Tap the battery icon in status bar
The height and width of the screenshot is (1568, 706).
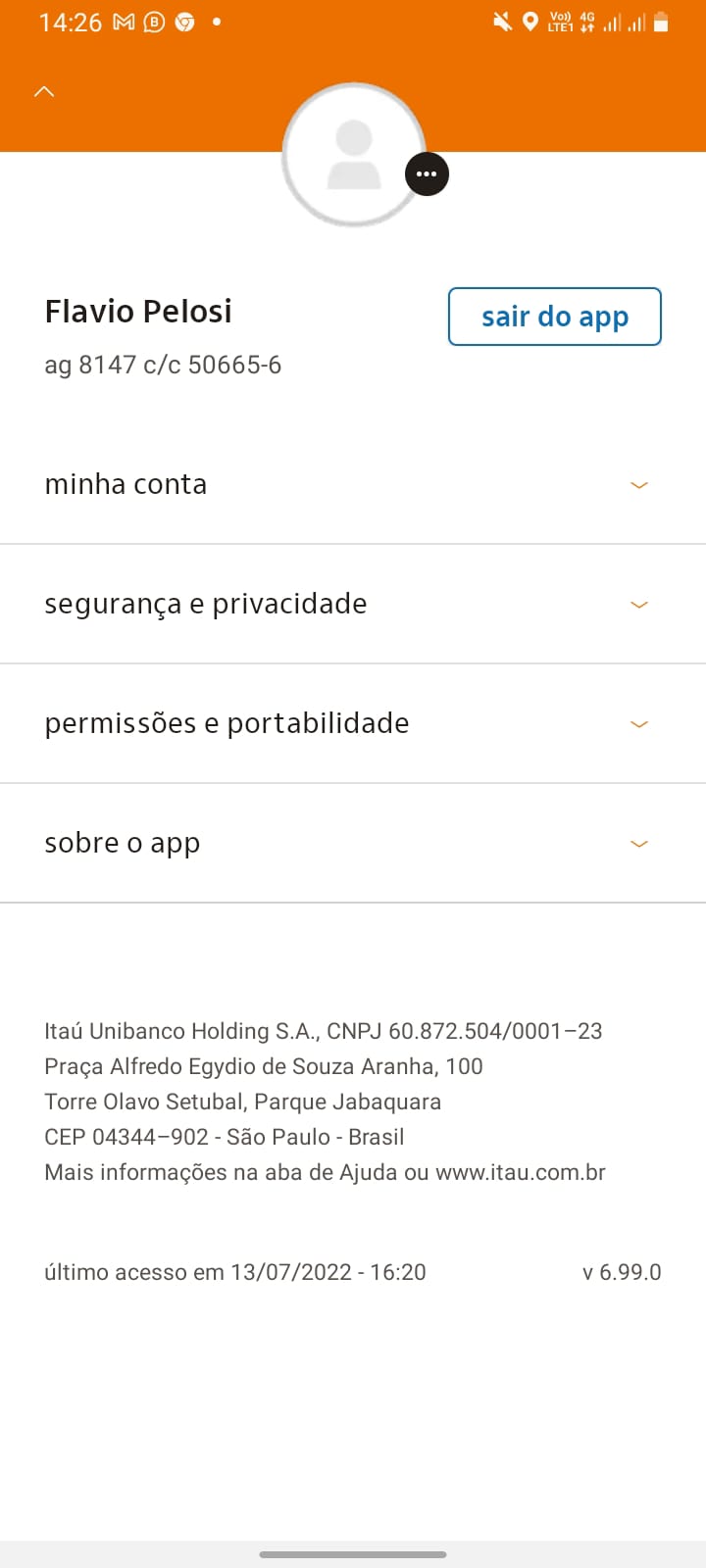click(661, 22)
